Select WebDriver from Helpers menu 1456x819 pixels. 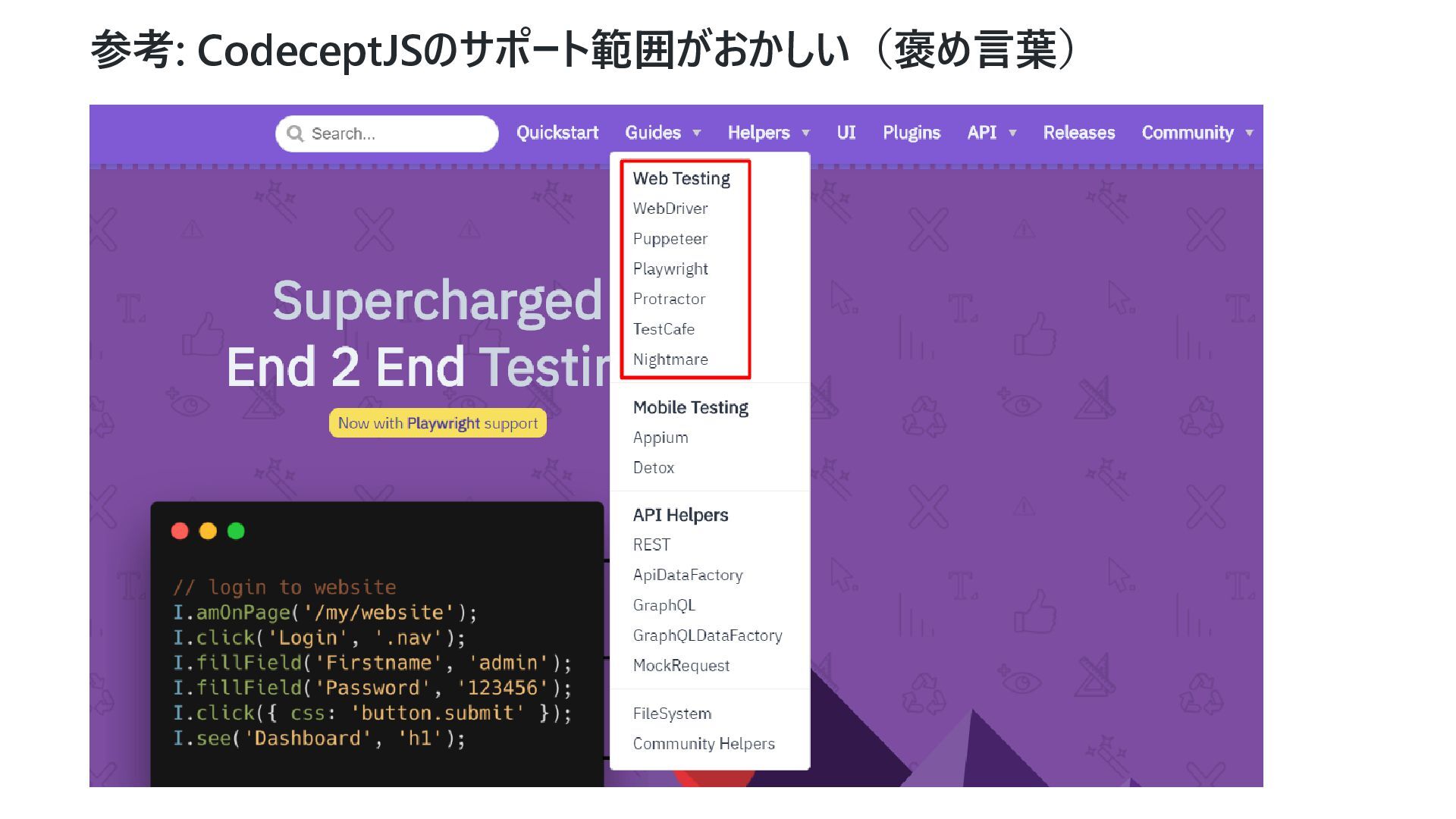point(670,209)
